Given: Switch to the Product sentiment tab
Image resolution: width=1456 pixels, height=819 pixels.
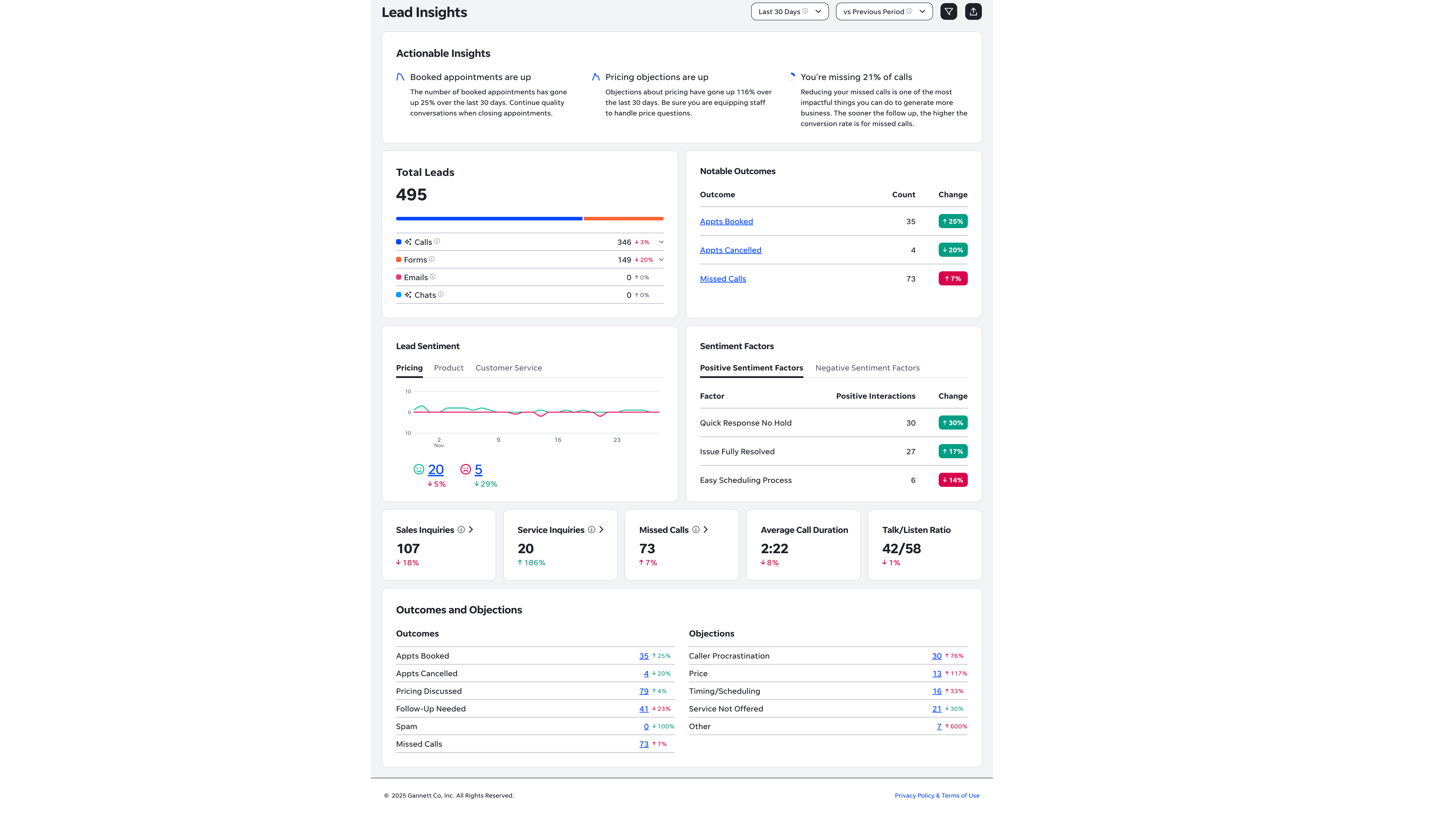Looking at the screenshot, I should coord(448,368).
